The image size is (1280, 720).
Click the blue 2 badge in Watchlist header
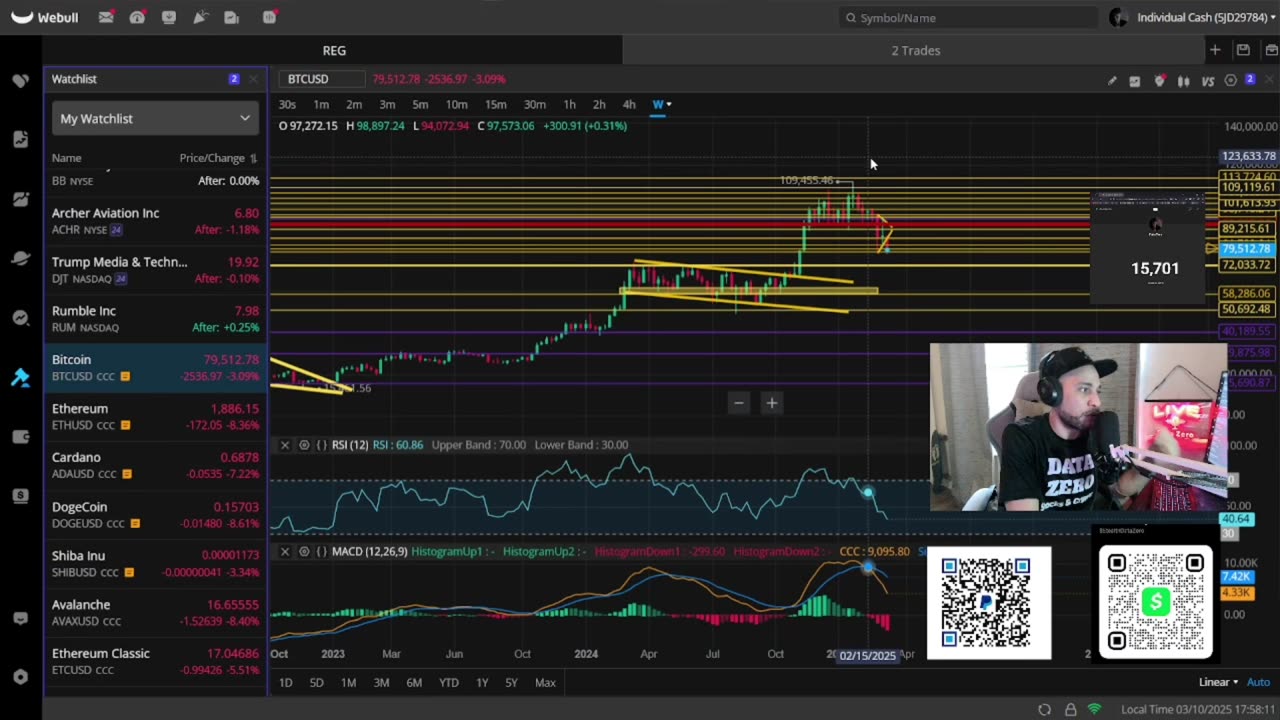(234, 79)
